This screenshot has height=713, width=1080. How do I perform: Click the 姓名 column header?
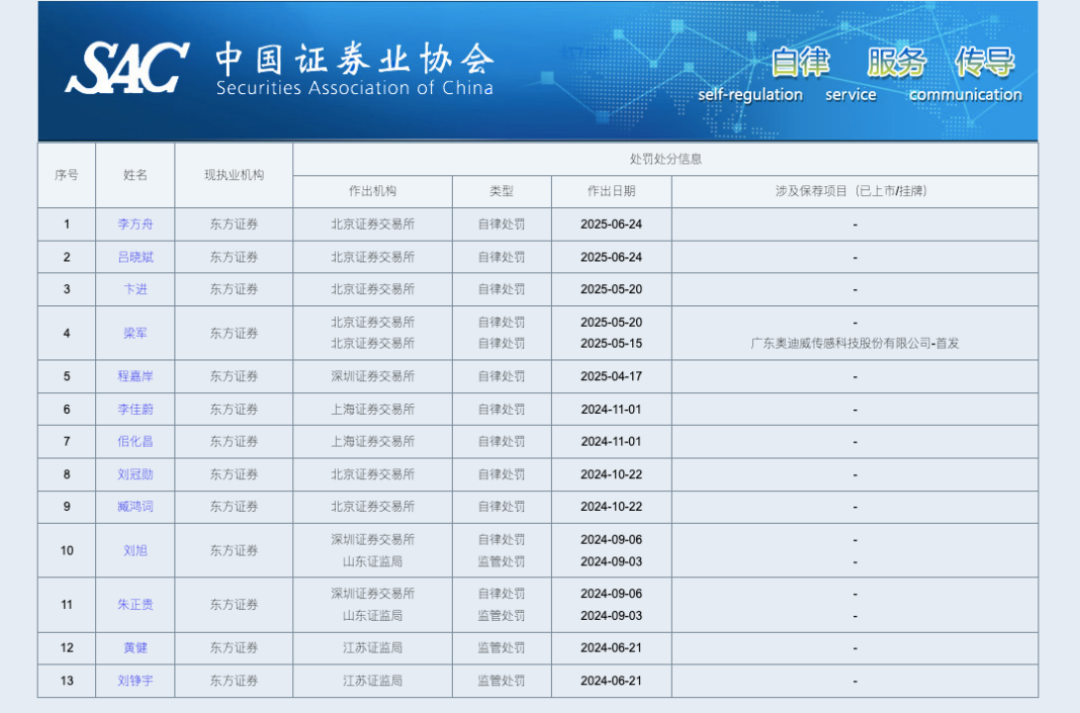(x=135, y=175)
